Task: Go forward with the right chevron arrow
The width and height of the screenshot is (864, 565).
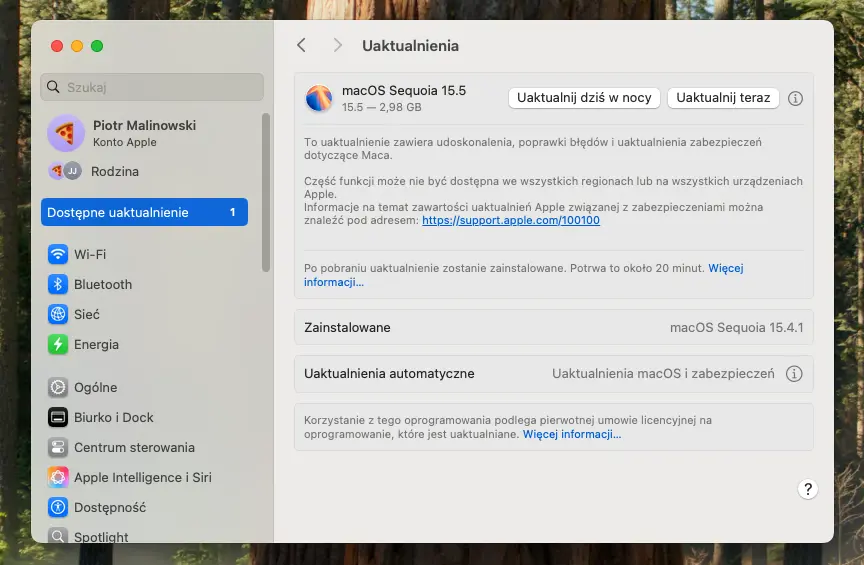Action: pos(338,45)
